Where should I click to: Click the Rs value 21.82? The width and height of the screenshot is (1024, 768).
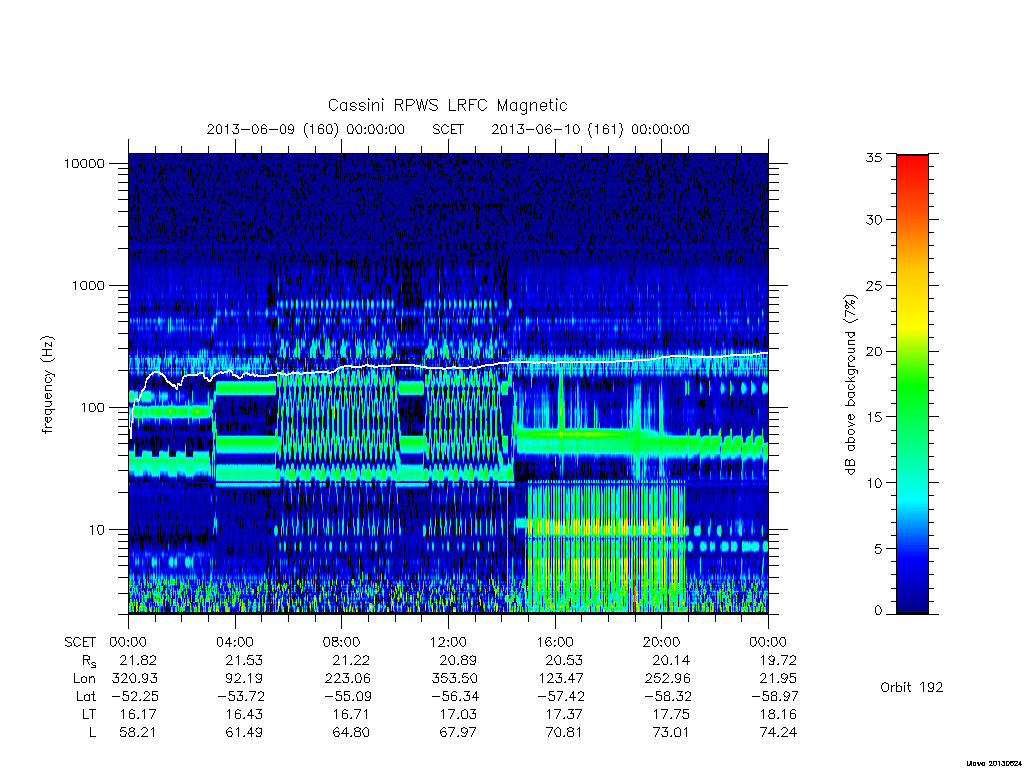point(138,660)
